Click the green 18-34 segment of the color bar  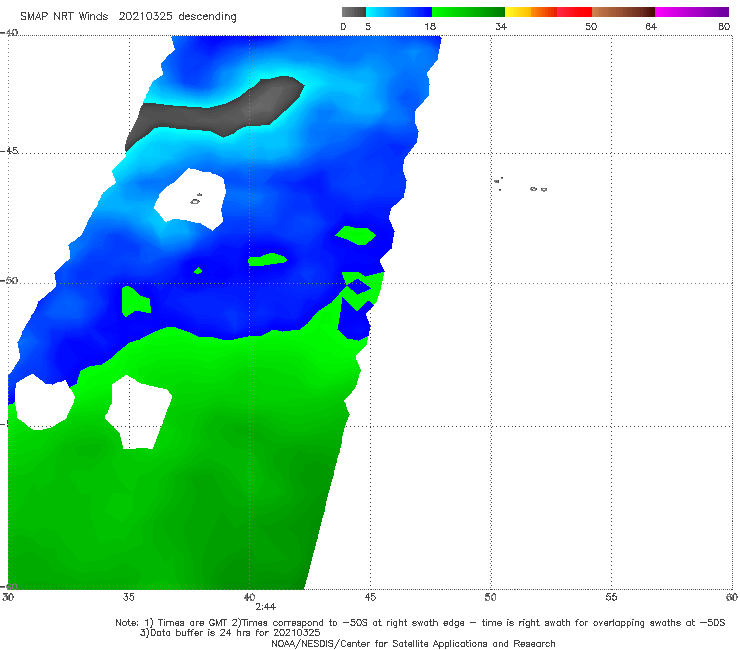coord(468,12)
